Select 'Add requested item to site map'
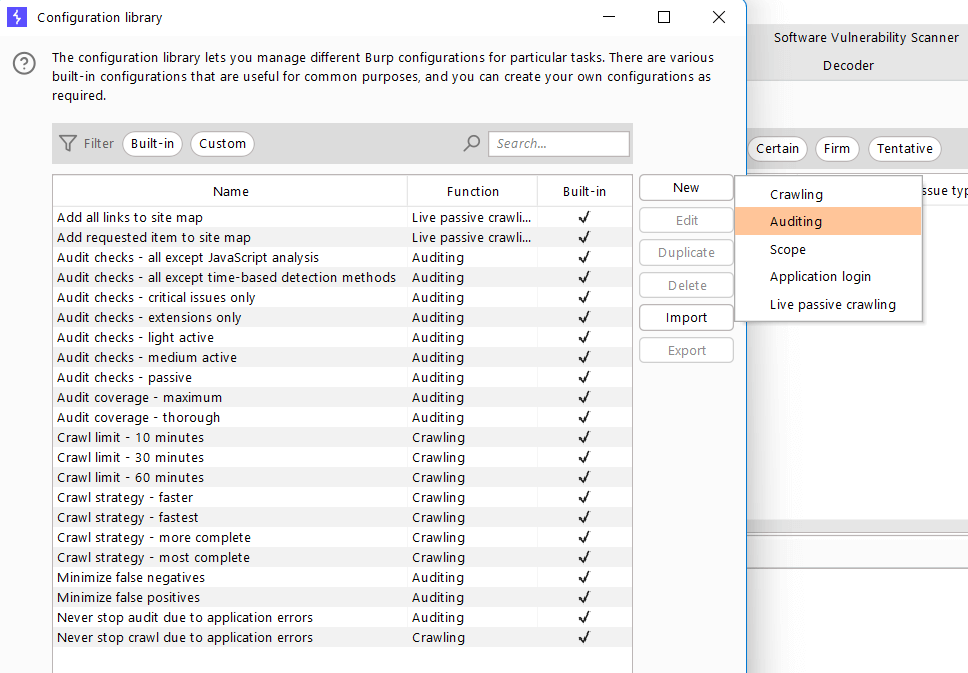 [x=343, y=237]
